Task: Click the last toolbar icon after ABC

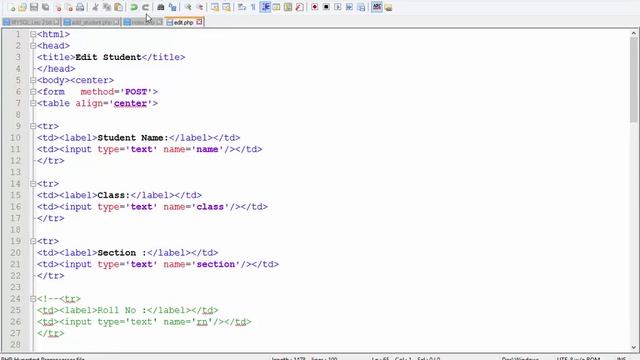Action: tap(388, 7)
